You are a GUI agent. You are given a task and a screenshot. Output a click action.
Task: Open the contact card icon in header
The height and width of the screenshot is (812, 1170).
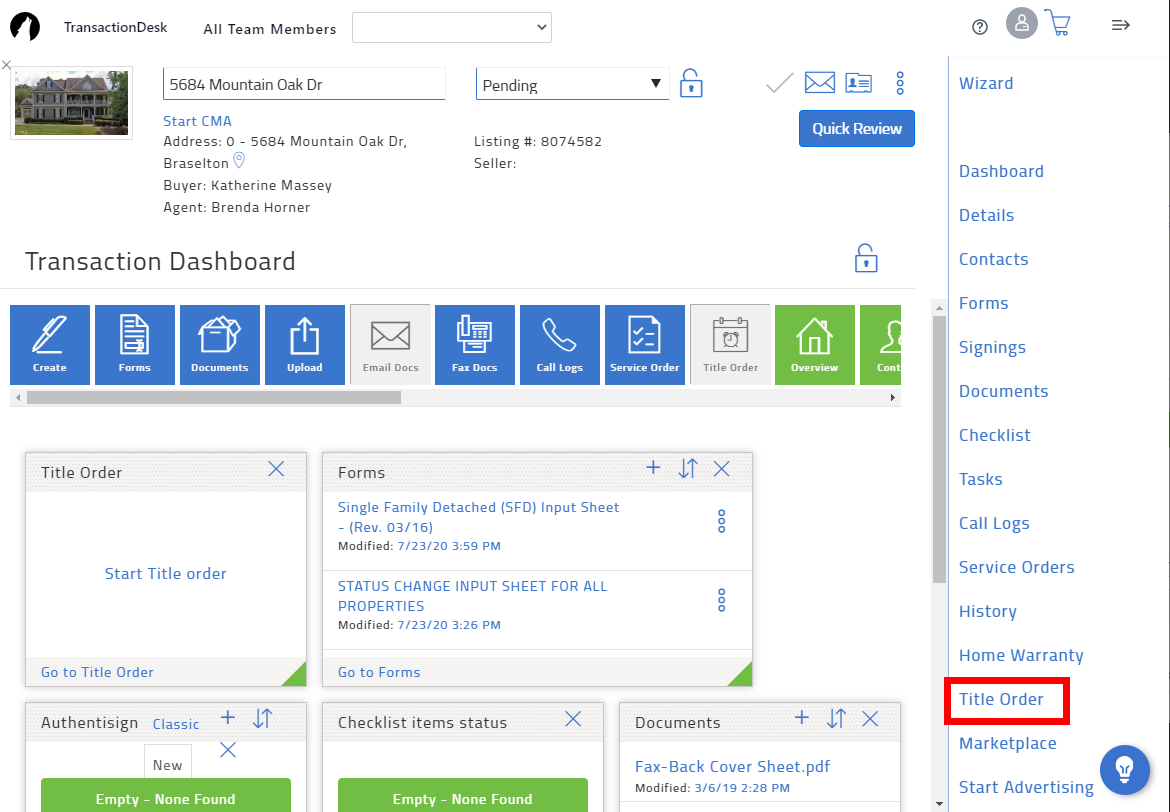pyautogui.click(x=858, y=82)
